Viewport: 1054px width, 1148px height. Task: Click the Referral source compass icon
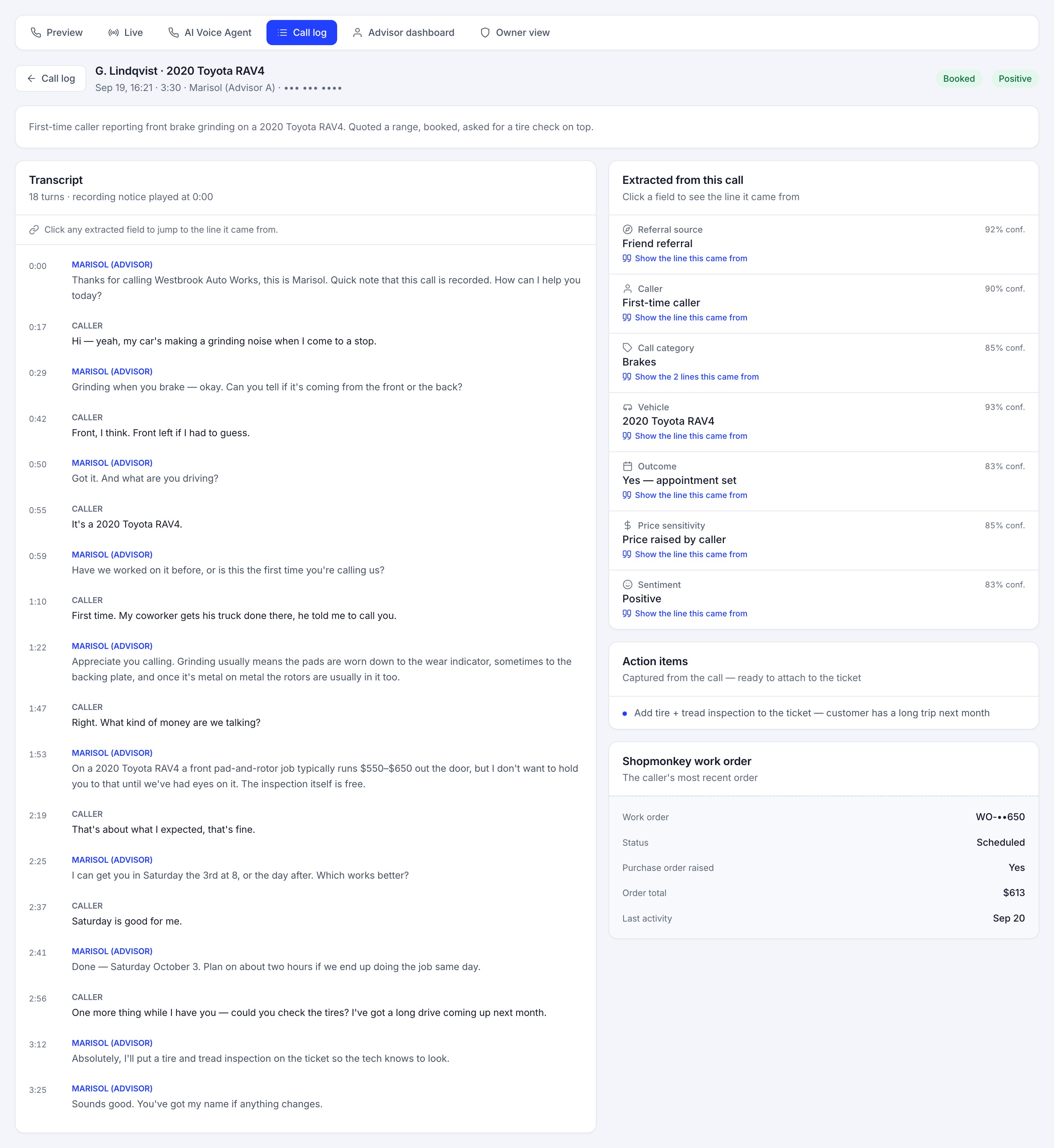[x=627, y=230]
